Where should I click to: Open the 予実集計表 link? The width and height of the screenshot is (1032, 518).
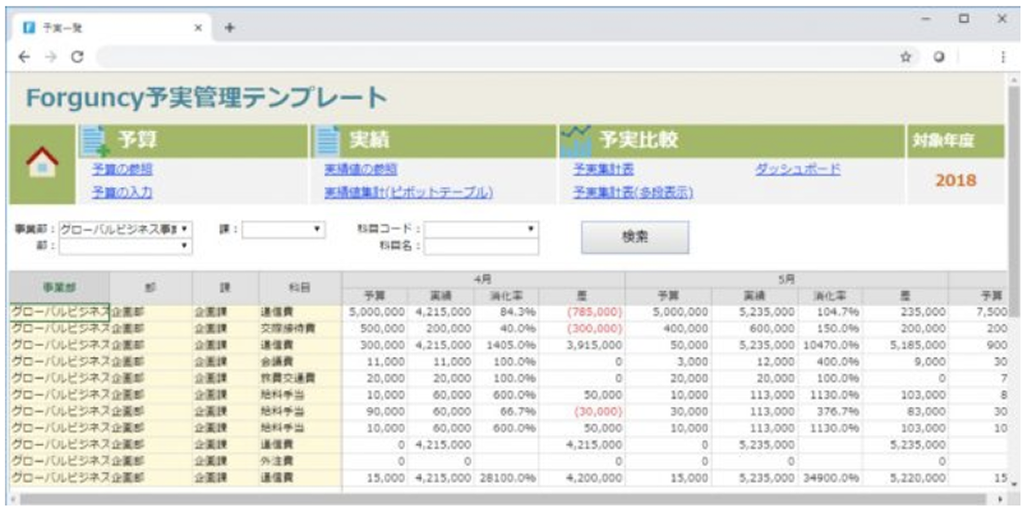pyautogui.click(x=604, y=169)
